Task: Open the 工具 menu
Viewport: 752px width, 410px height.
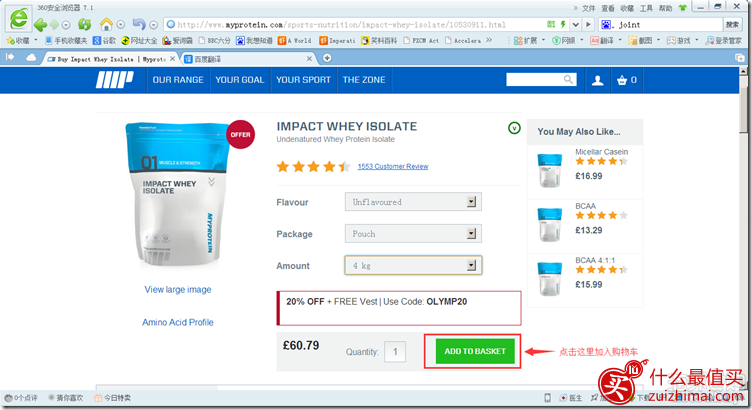Action: (646, 8)
